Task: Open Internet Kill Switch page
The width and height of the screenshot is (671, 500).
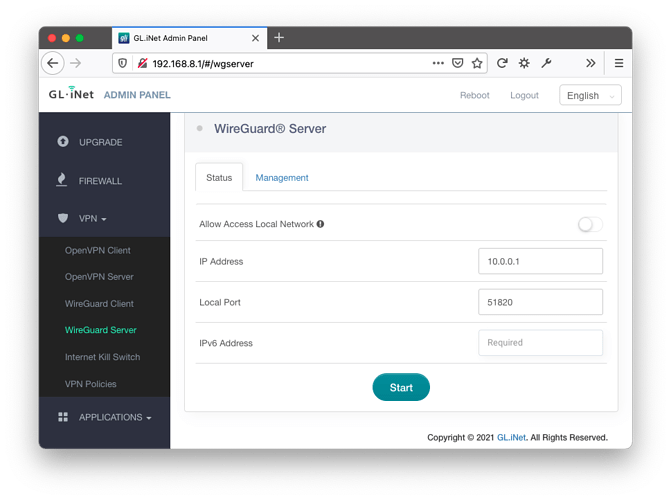Action: tap(102, 357)
